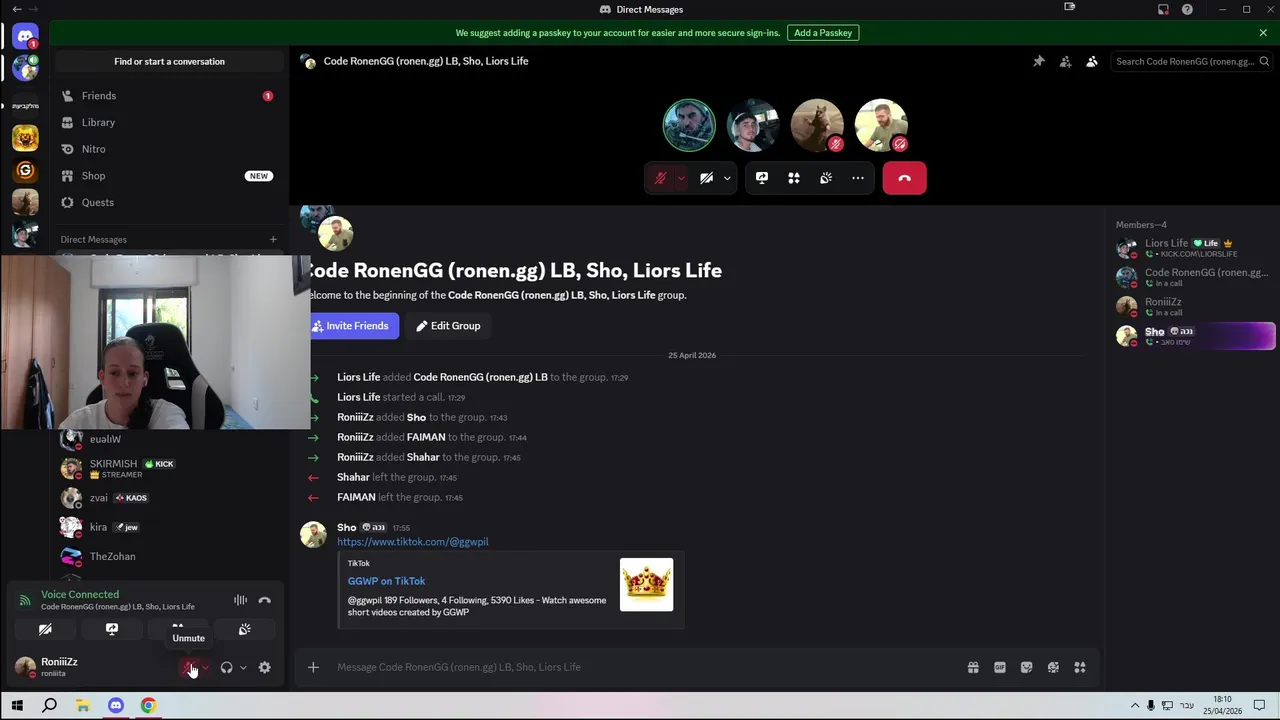Search in Code RonenGG group field

[1191, 61]
